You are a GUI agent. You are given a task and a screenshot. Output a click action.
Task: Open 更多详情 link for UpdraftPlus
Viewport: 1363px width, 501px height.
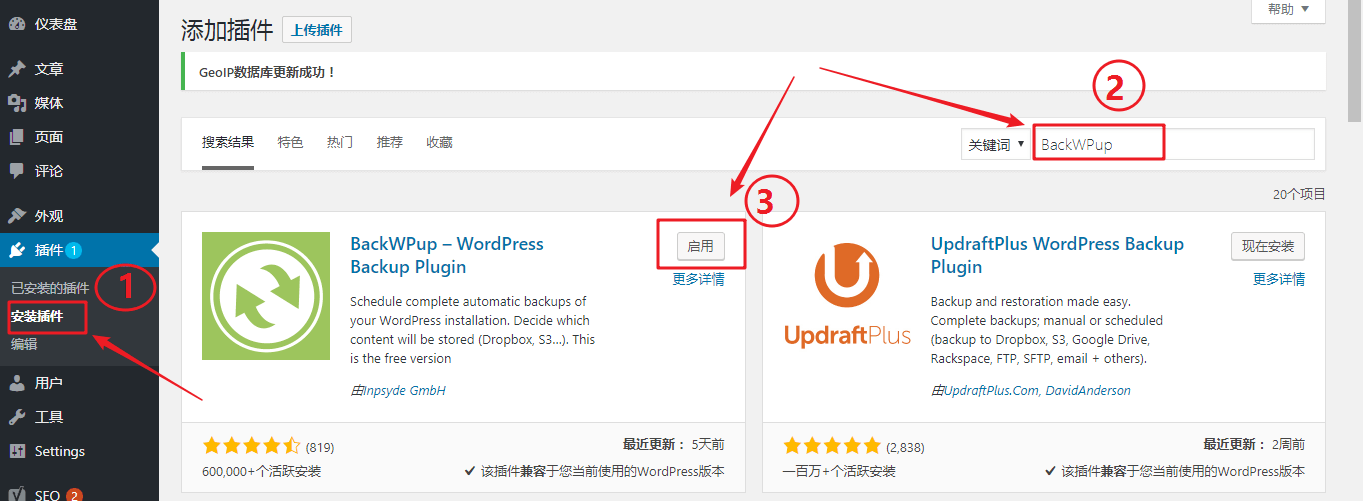1279,280
